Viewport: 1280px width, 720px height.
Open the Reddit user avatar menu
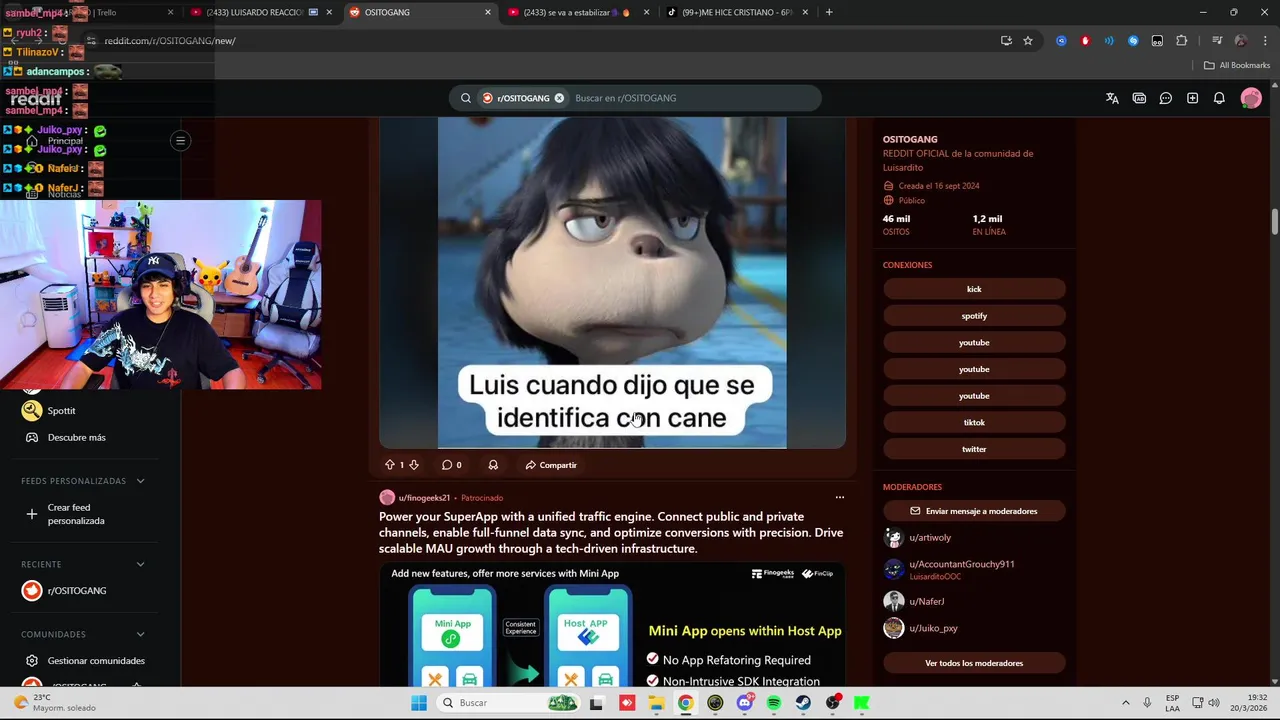click(x=1251, y=98)
